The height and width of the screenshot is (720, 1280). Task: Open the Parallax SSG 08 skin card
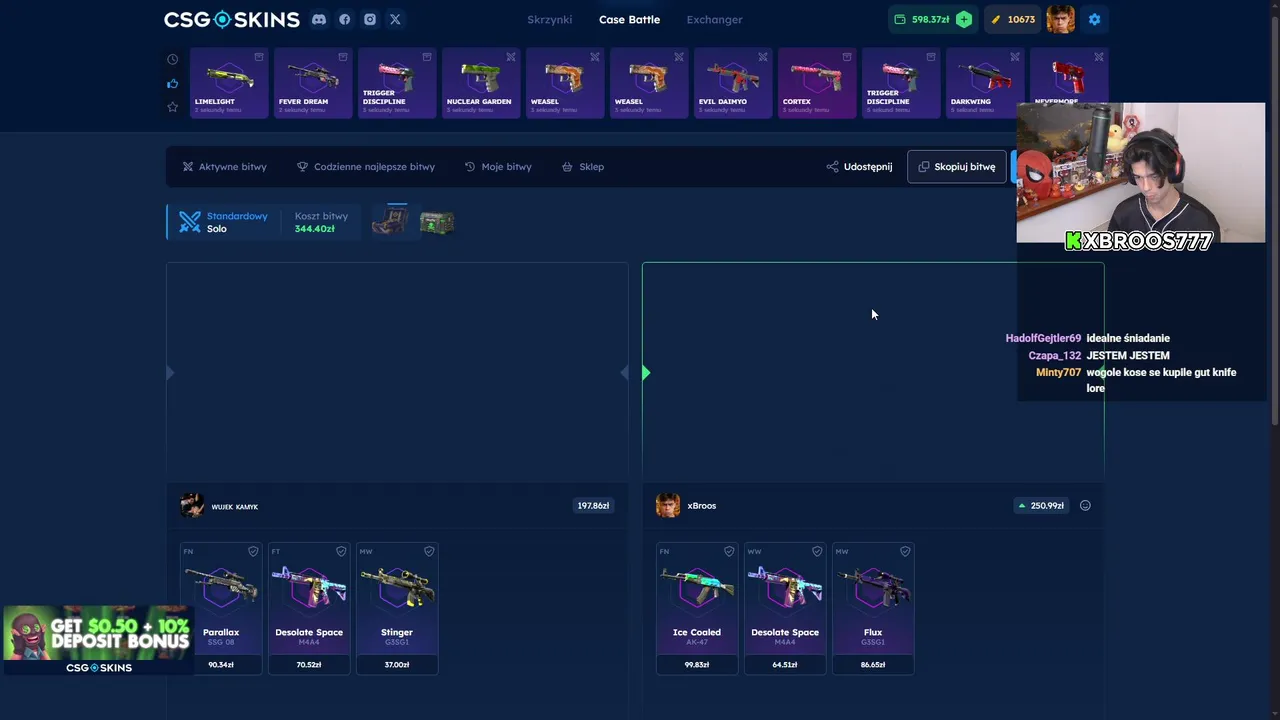point(221,608)
